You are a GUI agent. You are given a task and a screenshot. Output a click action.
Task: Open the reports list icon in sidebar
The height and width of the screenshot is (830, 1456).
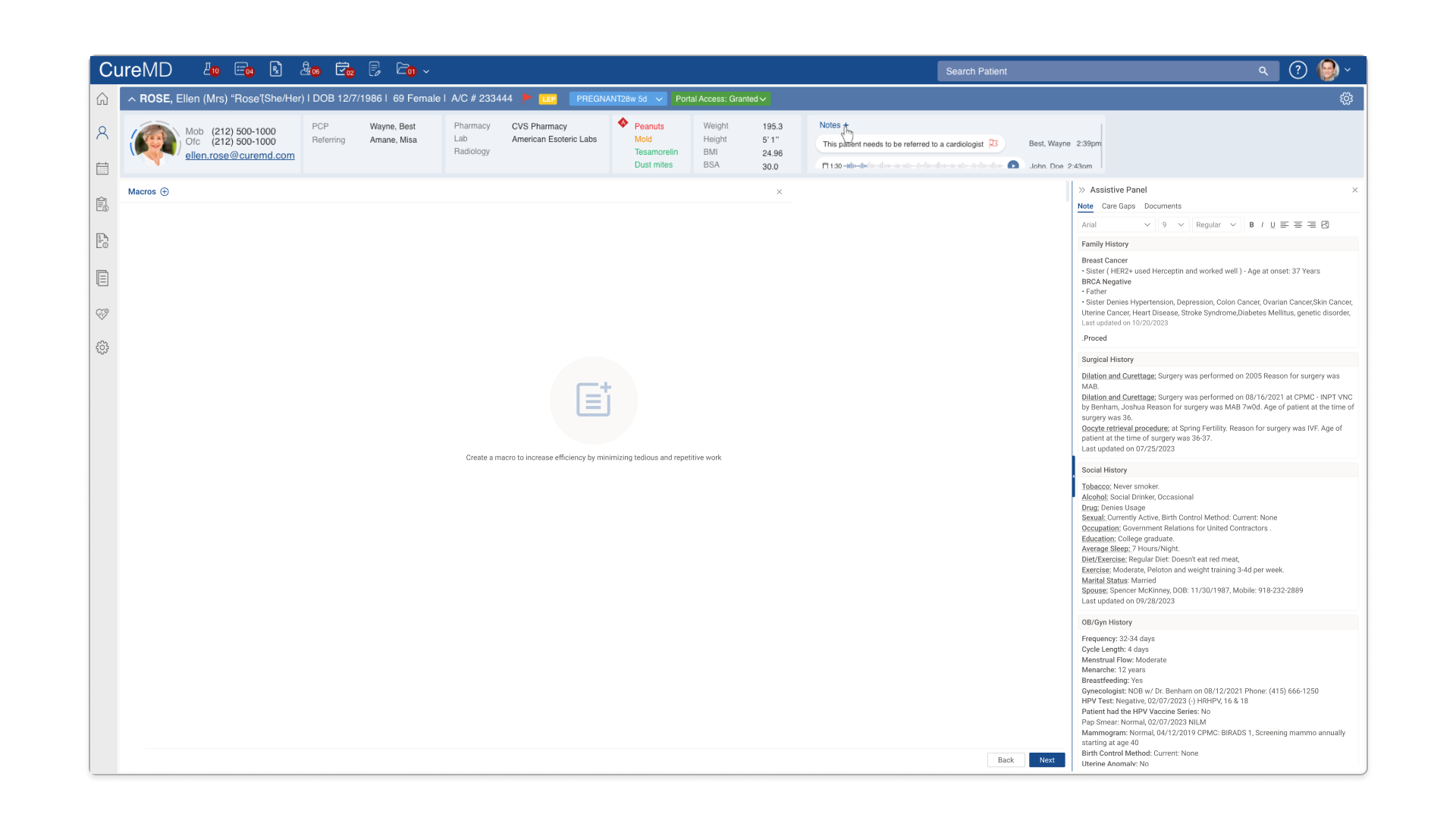tap(102, 278)
